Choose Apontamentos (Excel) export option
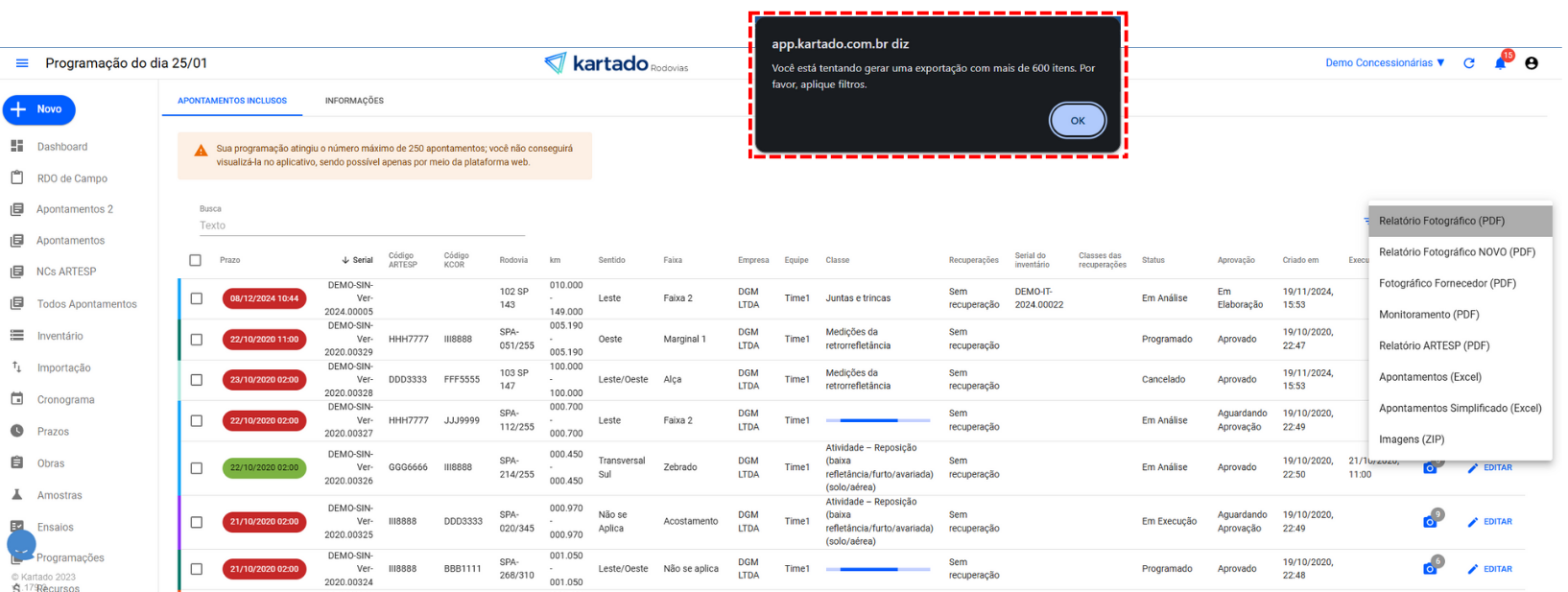The image size is (1568, 592). click(x=1430, y=377)
